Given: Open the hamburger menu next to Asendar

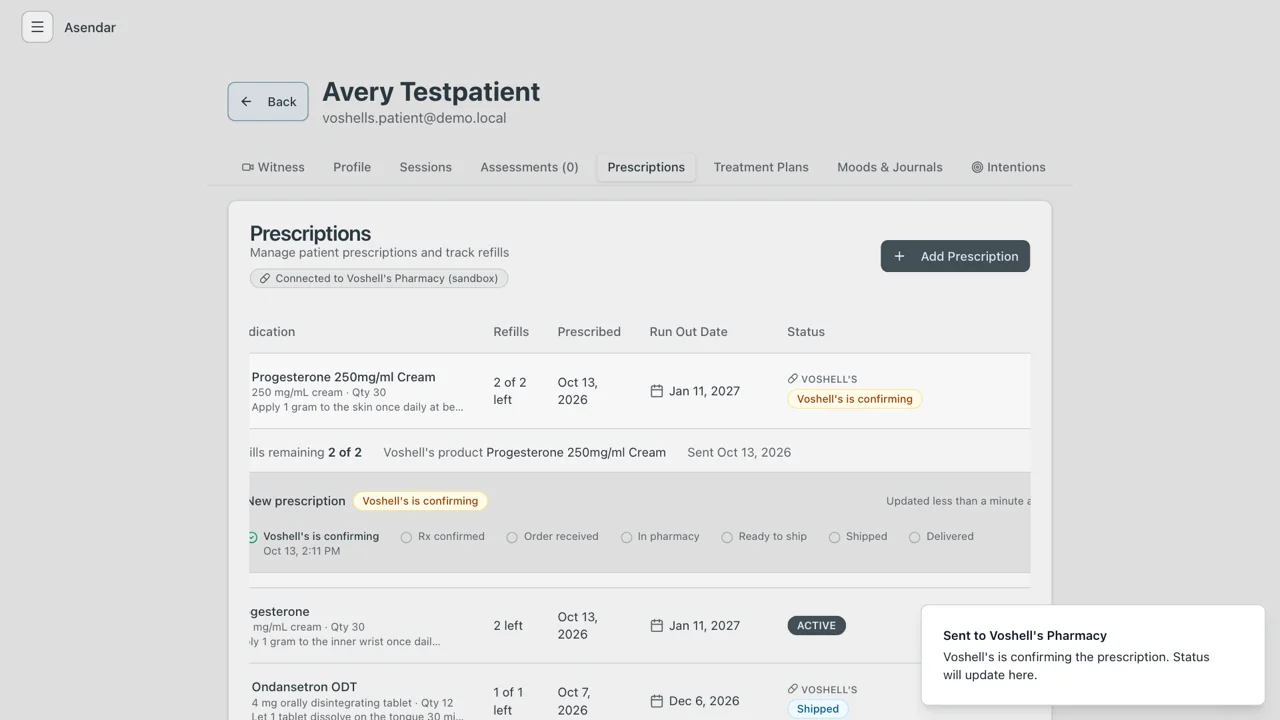Looking at the screenshot, I should coord(37,27).
